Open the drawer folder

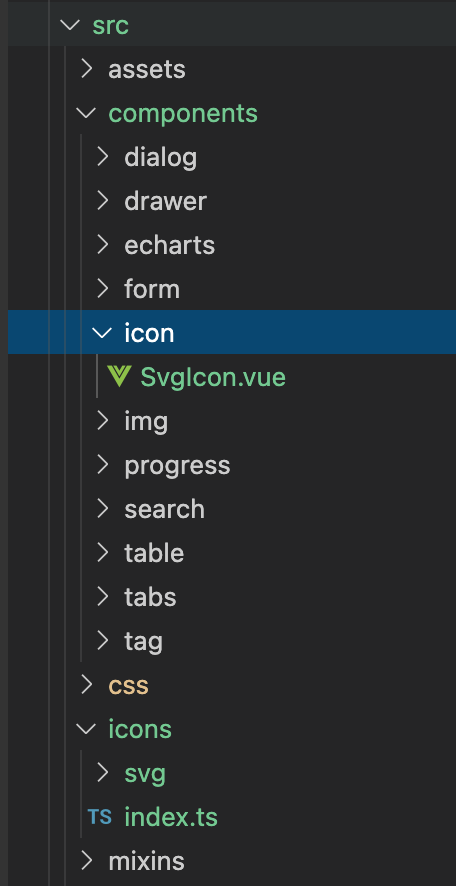click(x=165, y=201)
